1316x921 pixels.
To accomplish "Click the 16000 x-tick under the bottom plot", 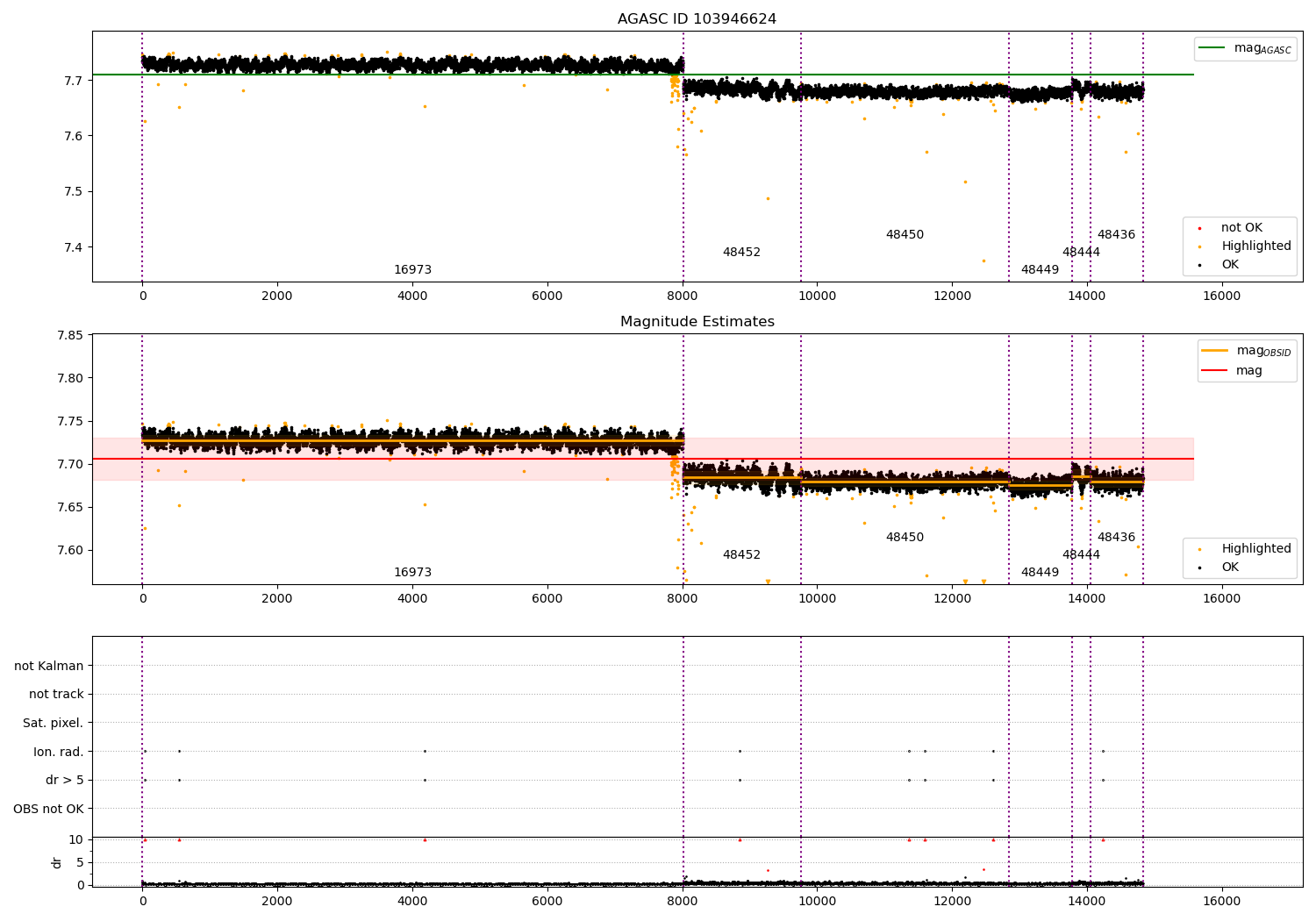I will [x=1221, y=902].
